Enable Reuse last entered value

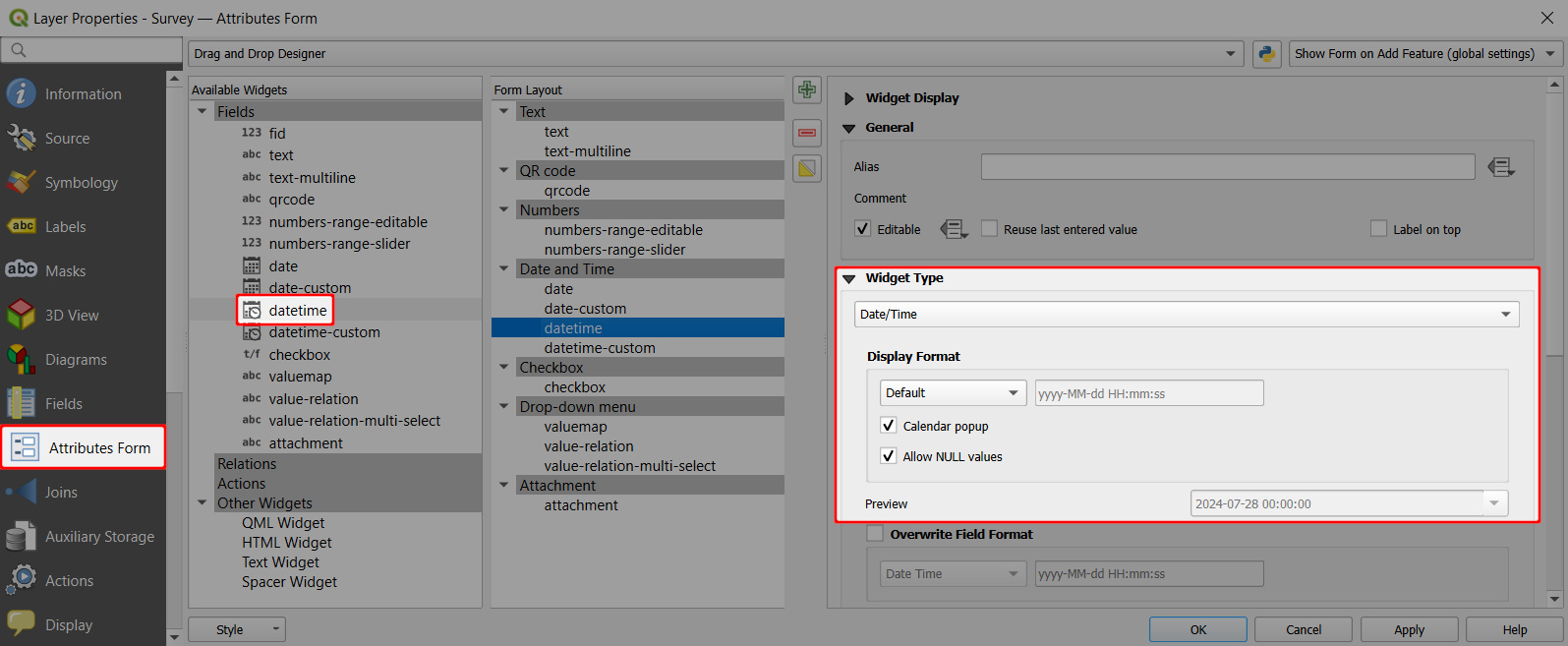[989, 229]
